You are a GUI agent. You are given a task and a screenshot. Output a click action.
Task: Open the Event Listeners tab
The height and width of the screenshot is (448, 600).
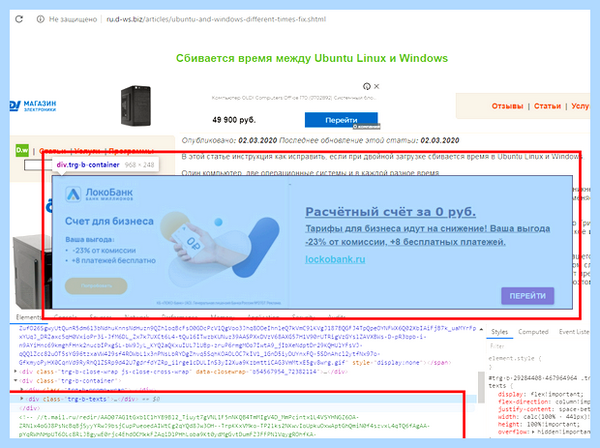(x=574, y=332)
